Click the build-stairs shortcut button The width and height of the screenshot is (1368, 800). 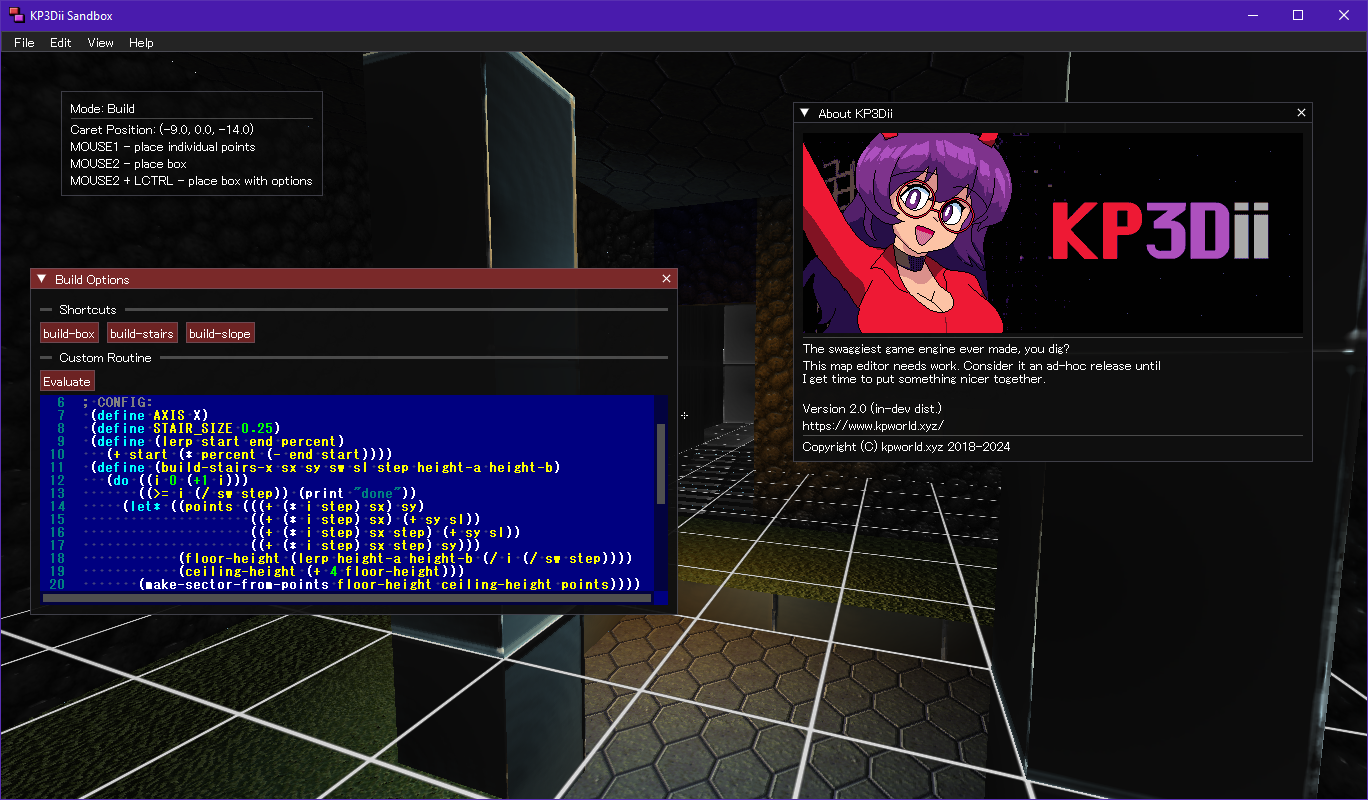(142, 333)
